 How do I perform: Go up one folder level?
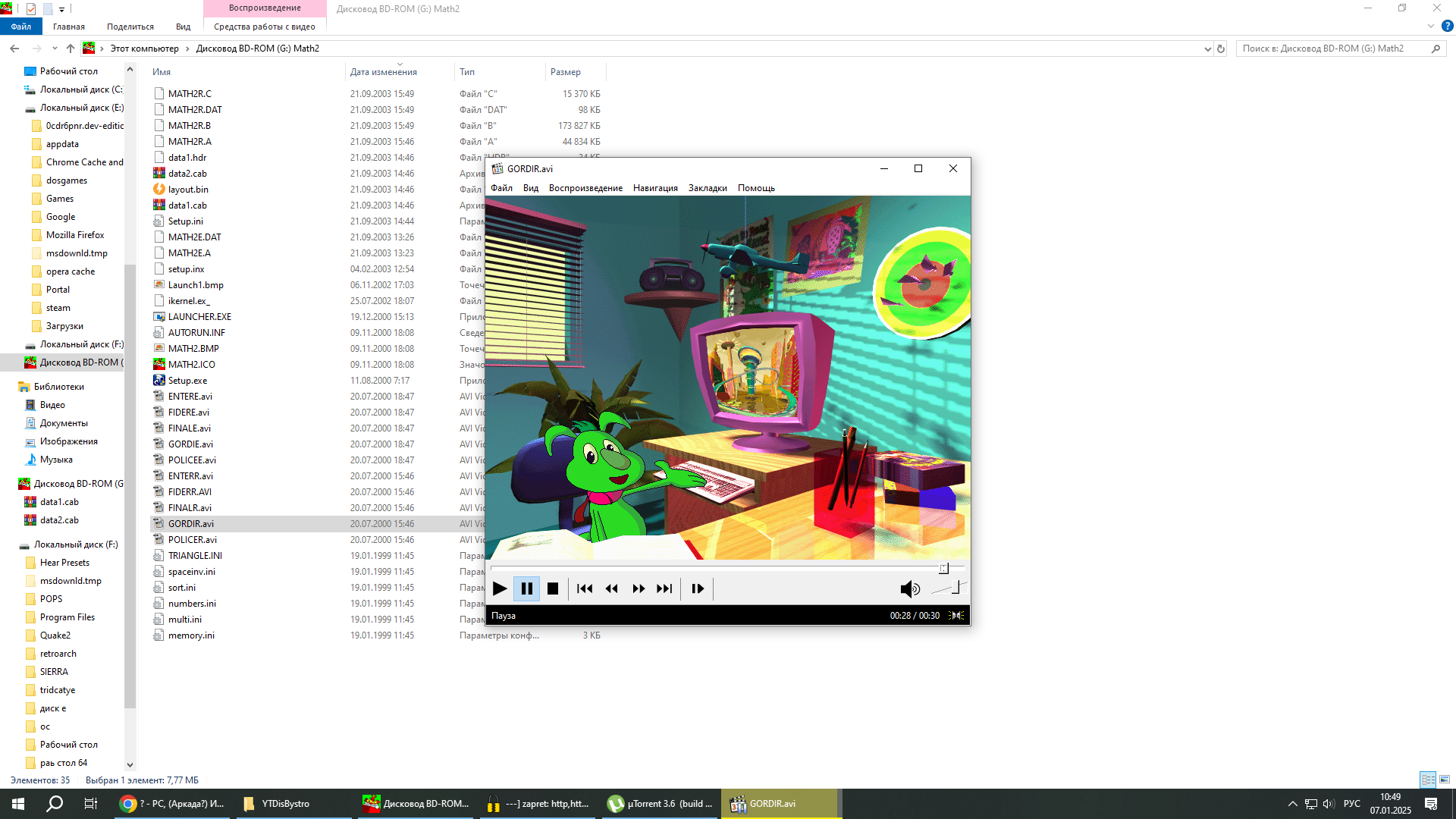[x=71, y=49]
